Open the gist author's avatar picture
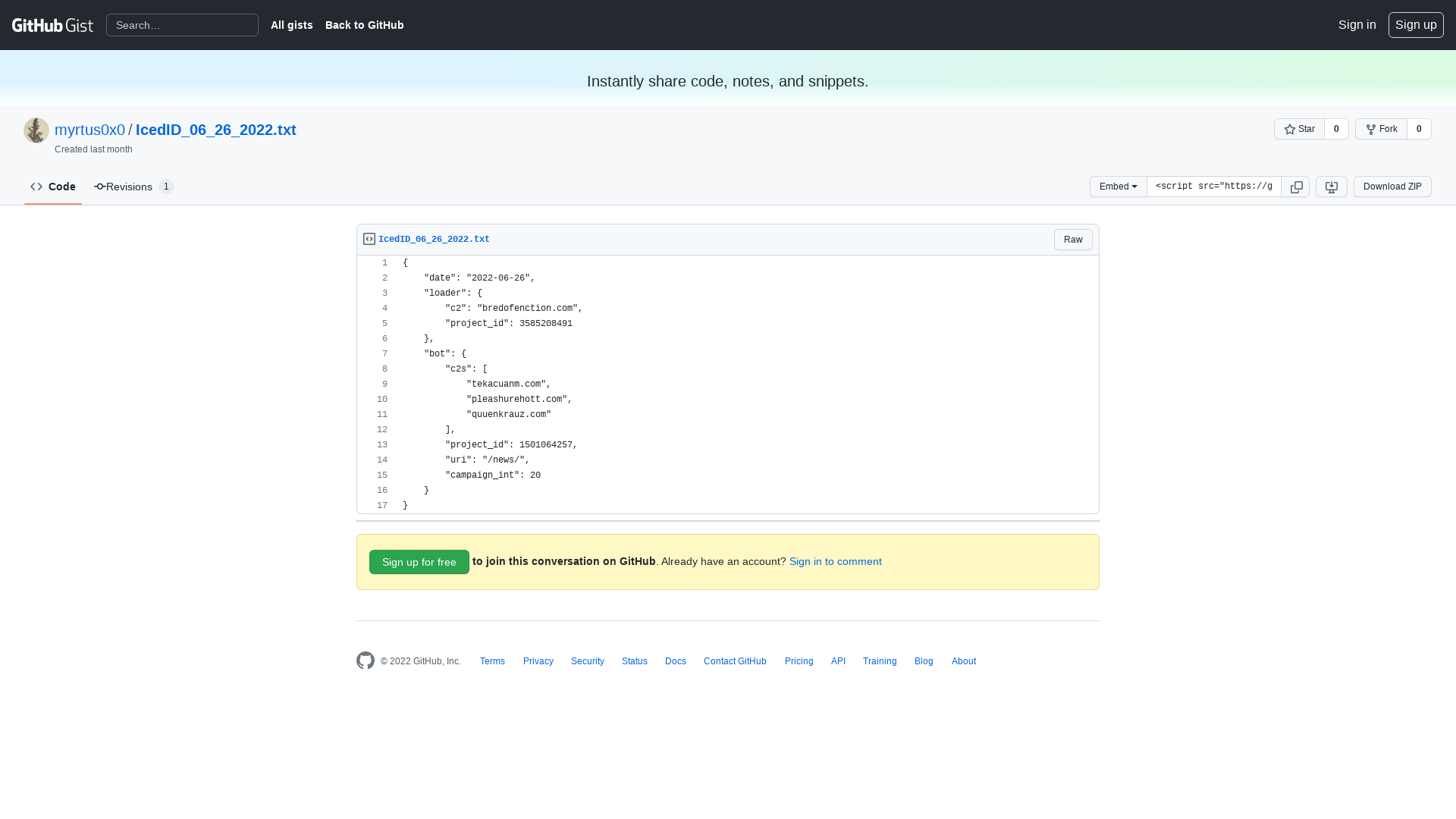 point(36,130)
